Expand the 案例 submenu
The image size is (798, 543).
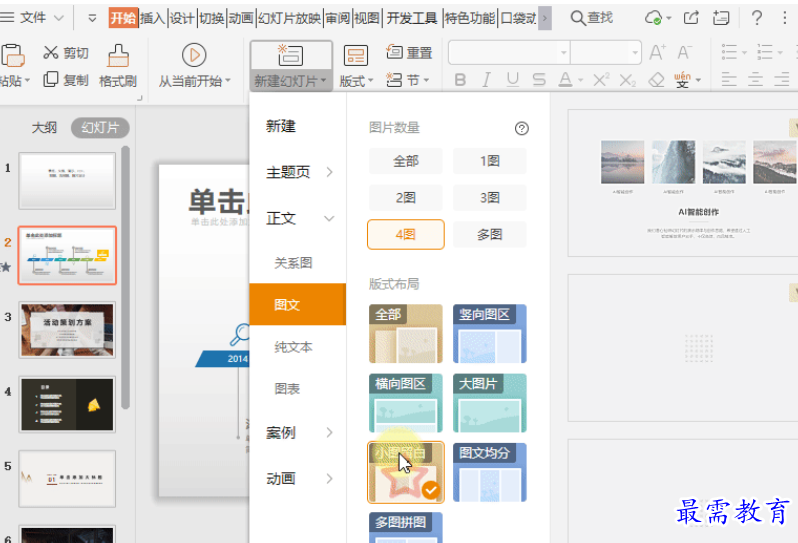329,433
